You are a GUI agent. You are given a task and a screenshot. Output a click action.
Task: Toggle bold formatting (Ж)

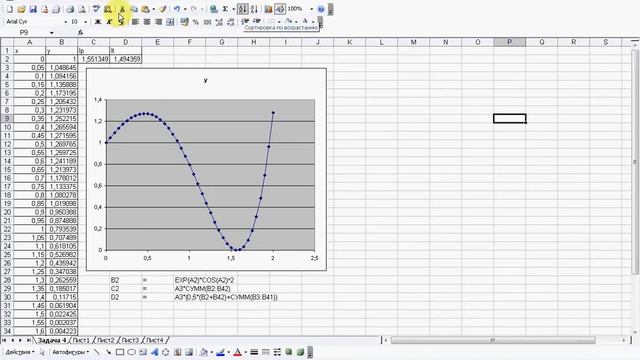tap(98, 22)
